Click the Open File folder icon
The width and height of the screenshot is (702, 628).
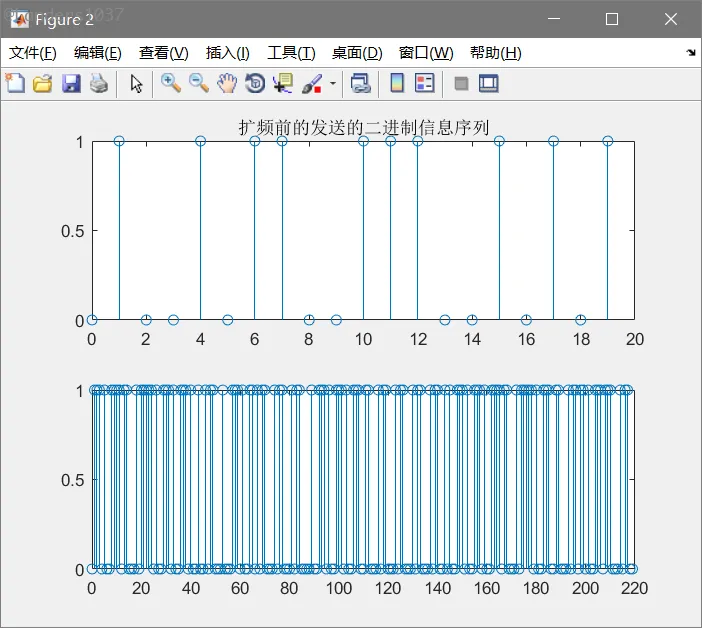click(42, 84)
